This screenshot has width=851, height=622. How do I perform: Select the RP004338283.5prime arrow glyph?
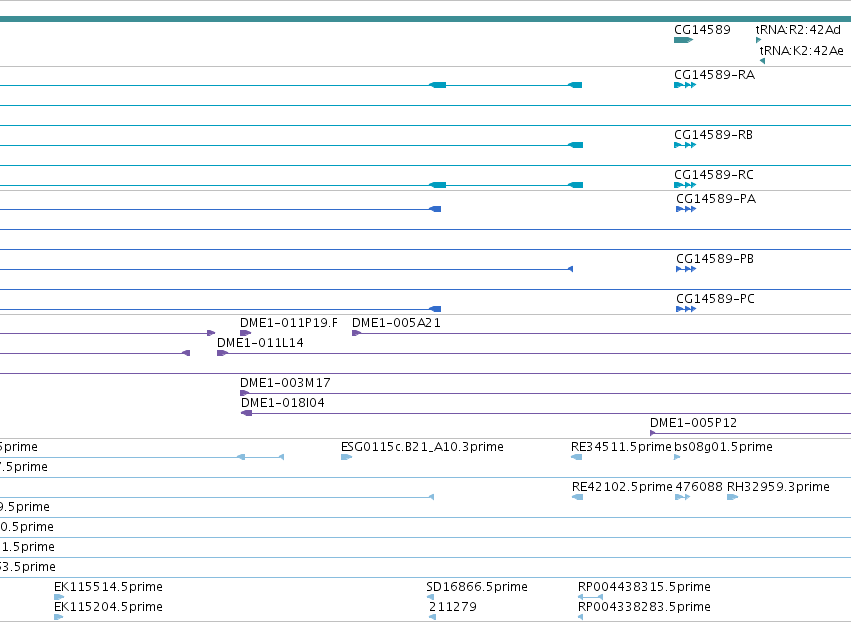[x=581, y=617]
